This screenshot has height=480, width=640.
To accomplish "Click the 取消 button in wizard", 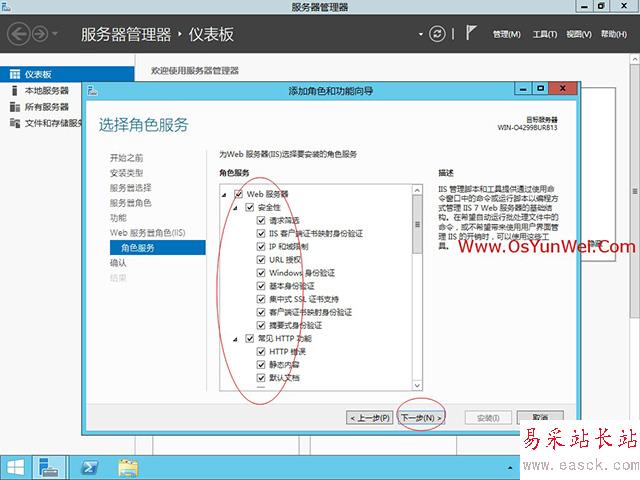I will click(x=540, y=417).
